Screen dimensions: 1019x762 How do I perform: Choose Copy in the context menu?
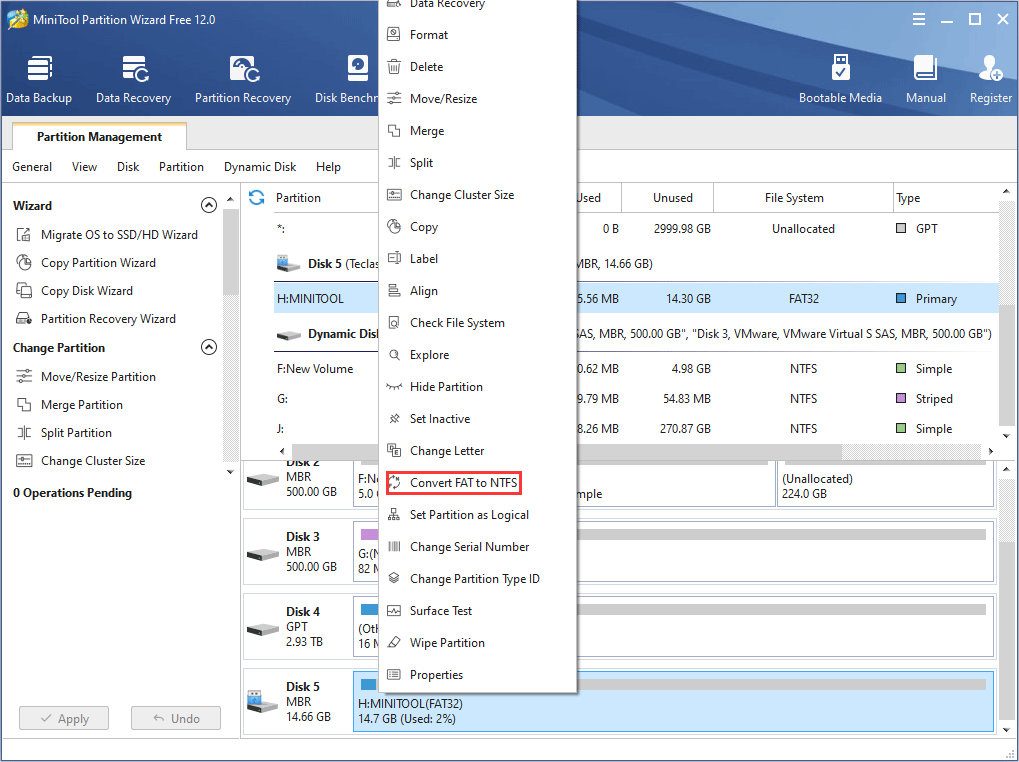click(x=478, y=226)
